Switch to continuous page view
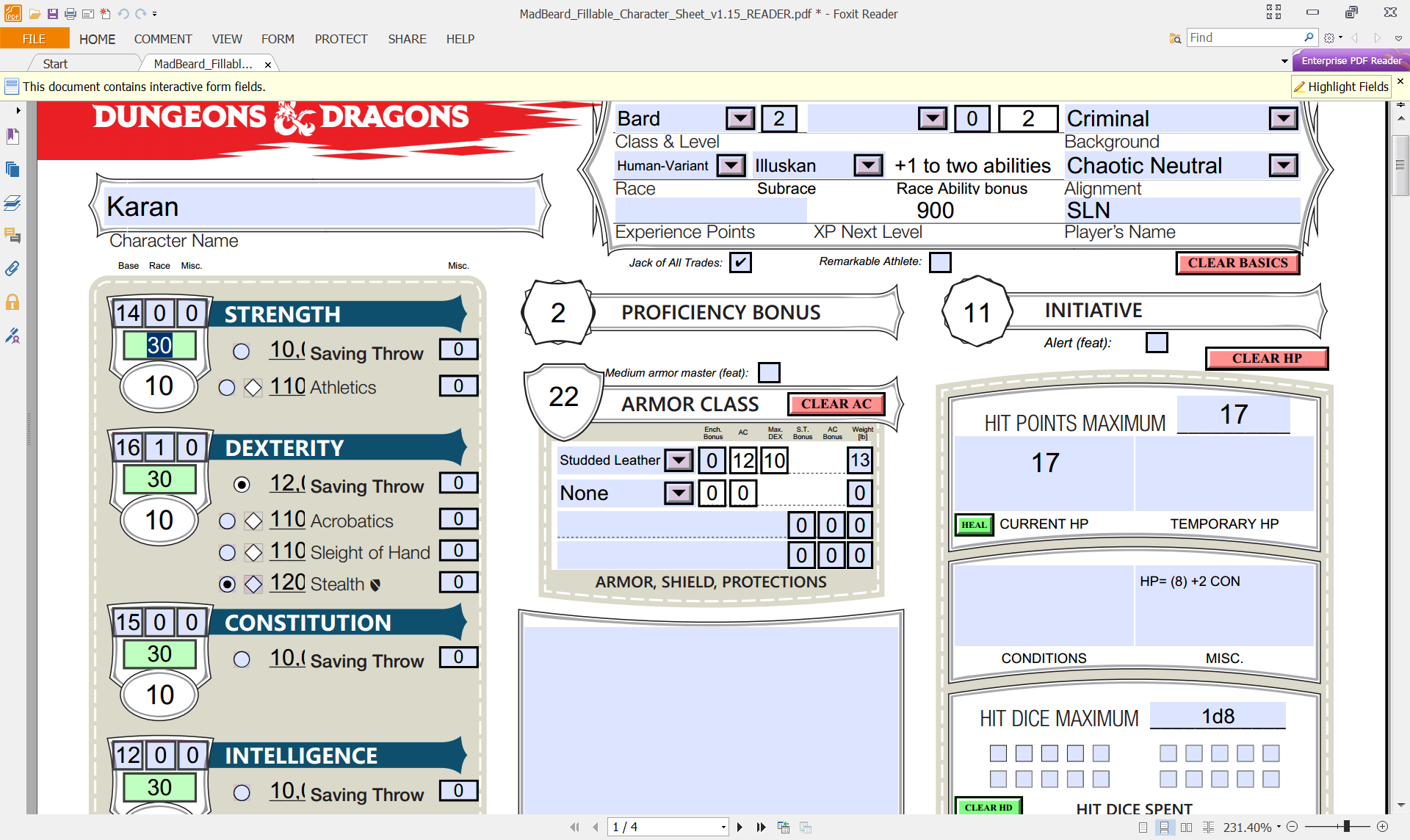1410x840 pixels. [1164, 828]
